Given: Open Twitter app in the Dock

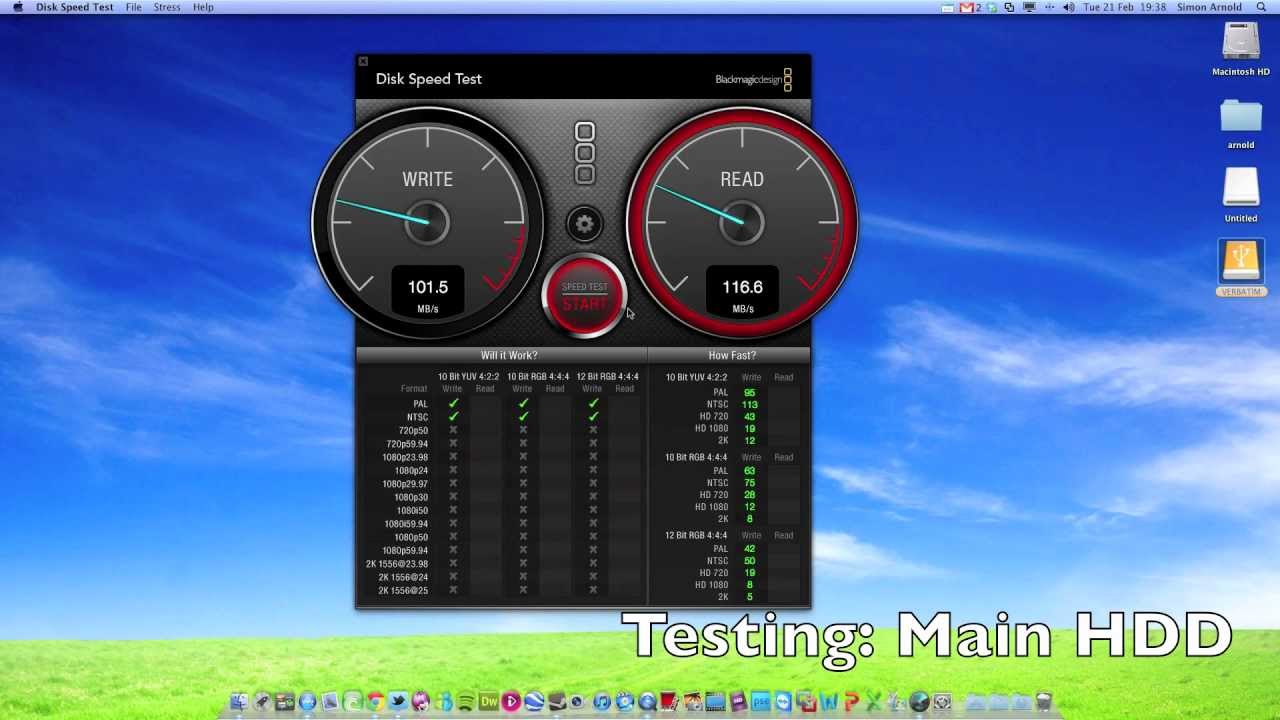Looking at the screenshot, I should point(397,702).
